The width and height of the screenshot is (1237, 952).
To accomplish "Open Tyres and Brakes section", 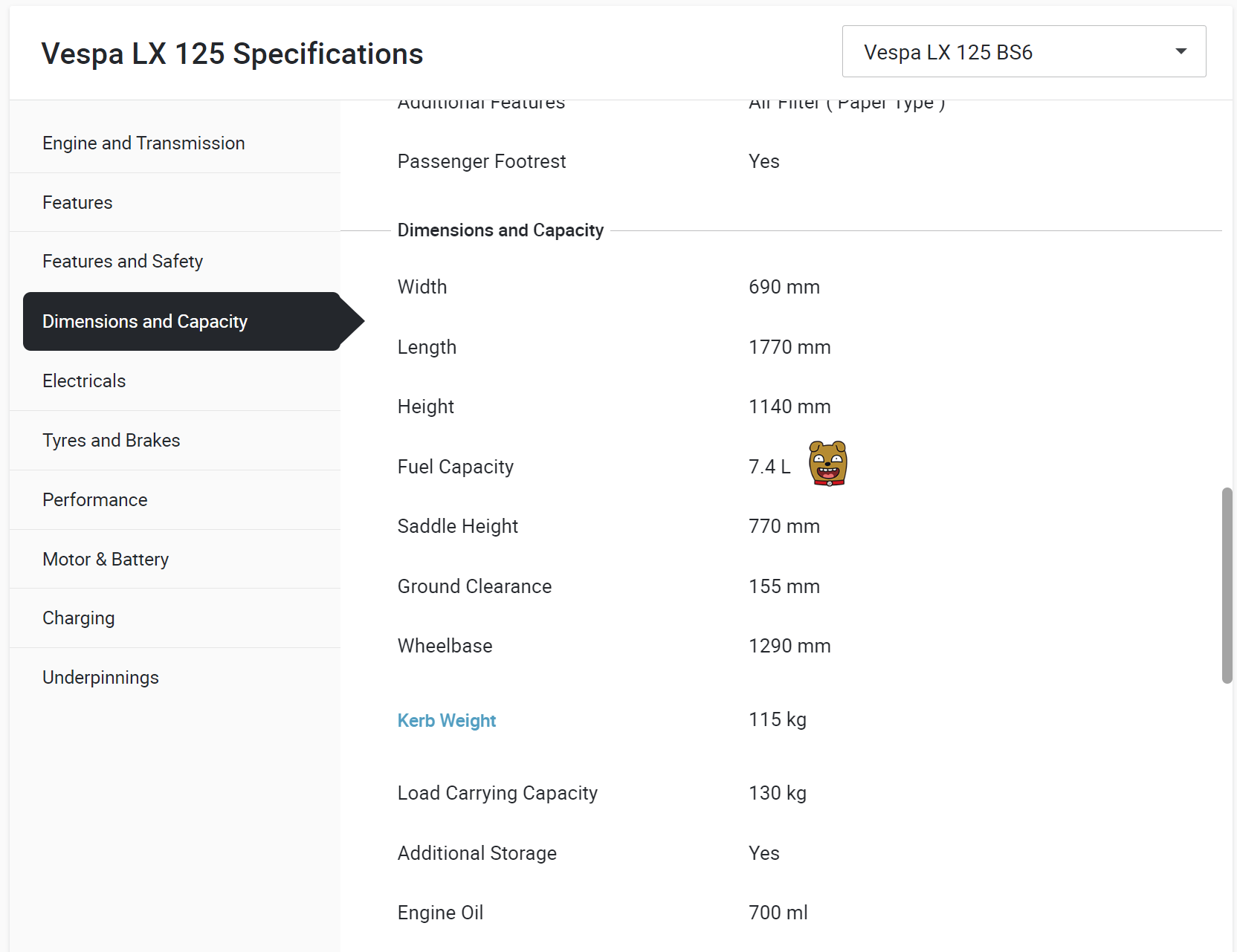I will pyautogui.click(x=175, y=440).
